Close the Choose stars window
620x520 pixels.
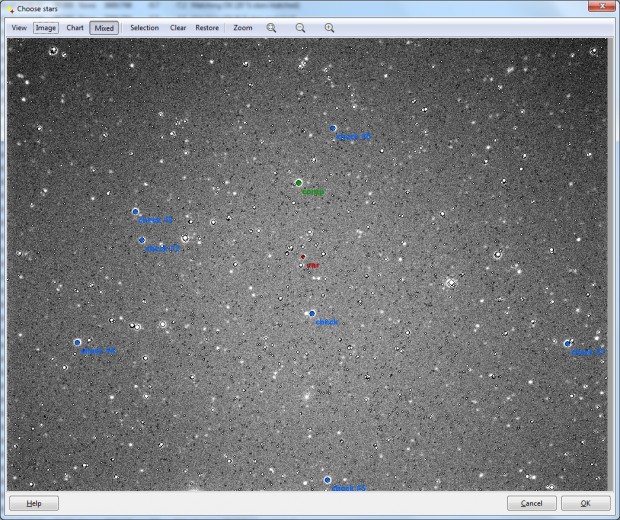(x=602, y=6)
